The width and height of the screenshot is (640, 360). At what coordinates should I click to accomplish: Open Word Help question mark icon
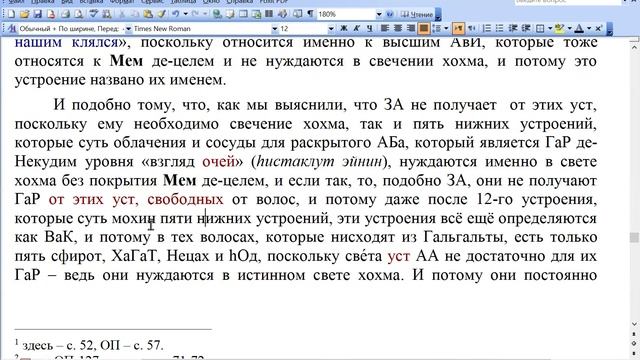390,14
